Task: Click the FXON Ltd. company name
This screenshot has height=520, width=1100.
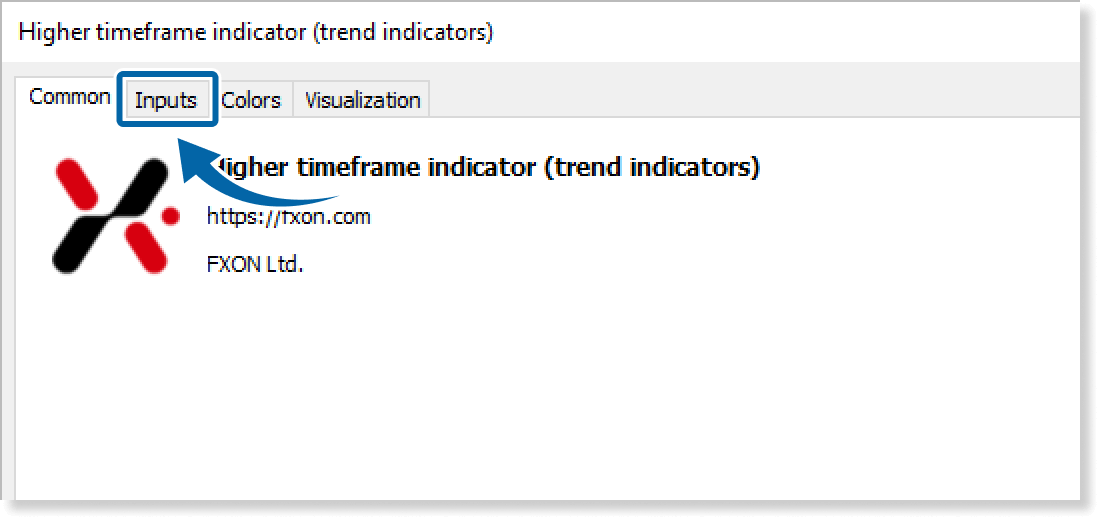Action: (254, 264)
